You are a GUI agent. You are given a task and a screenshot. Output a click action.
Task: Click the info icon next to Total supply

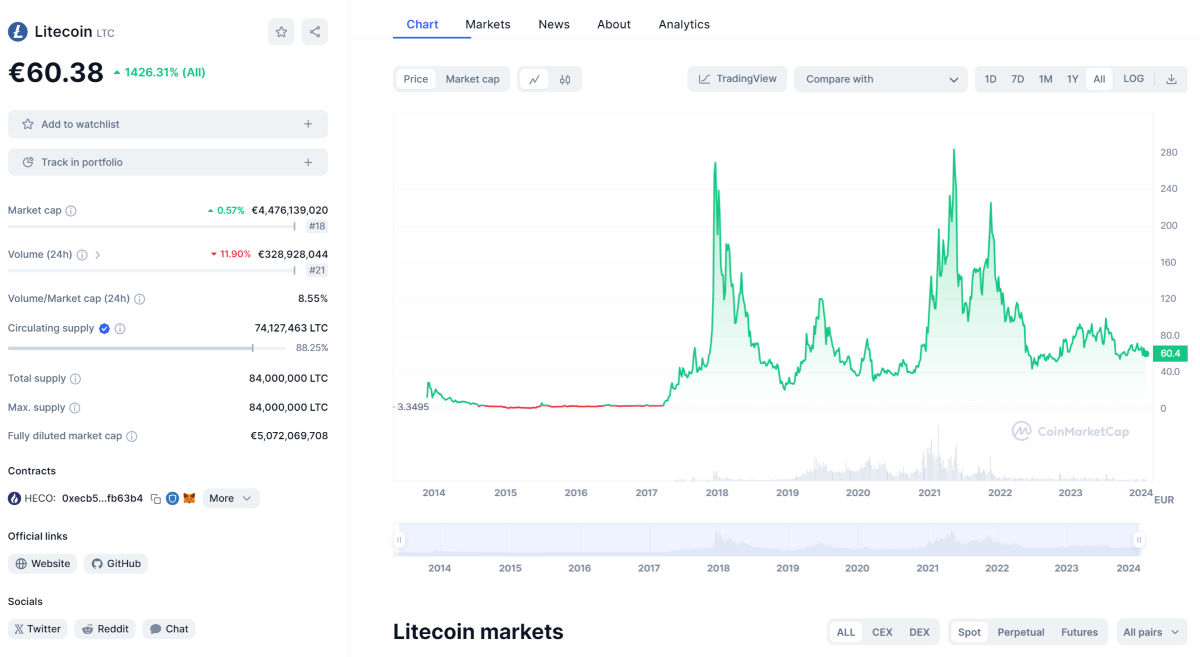click(x=76, y=379)
